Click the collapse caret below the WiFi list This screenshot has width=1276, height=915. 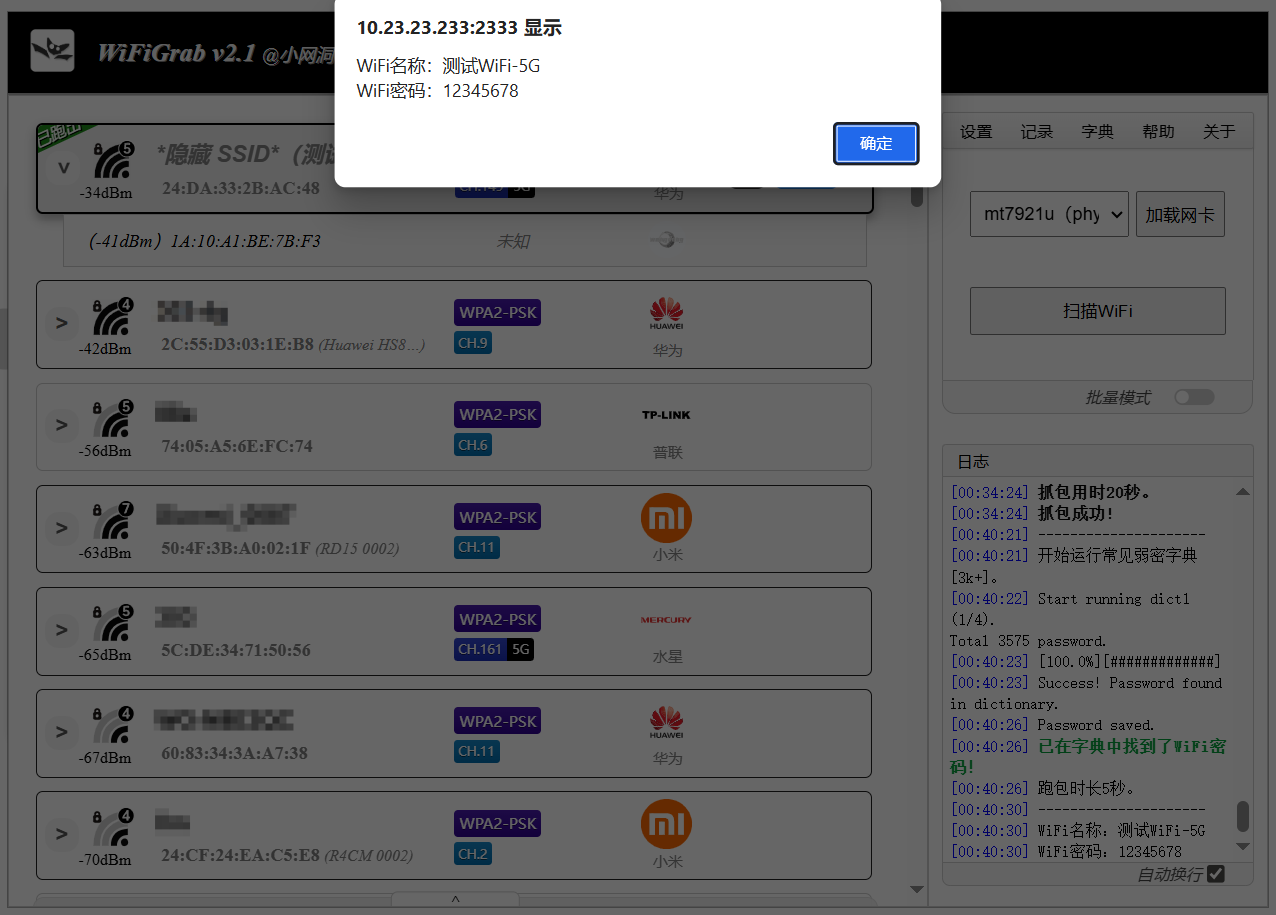point(455,900)
